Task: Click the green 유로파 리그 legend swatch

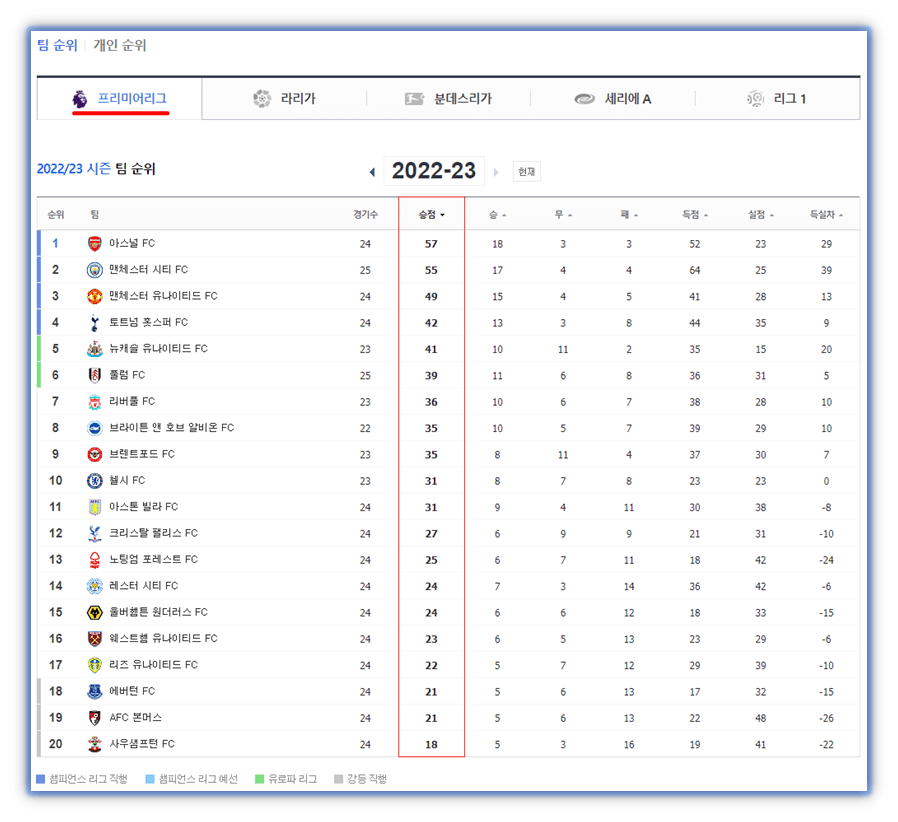Action: point(259,779)
